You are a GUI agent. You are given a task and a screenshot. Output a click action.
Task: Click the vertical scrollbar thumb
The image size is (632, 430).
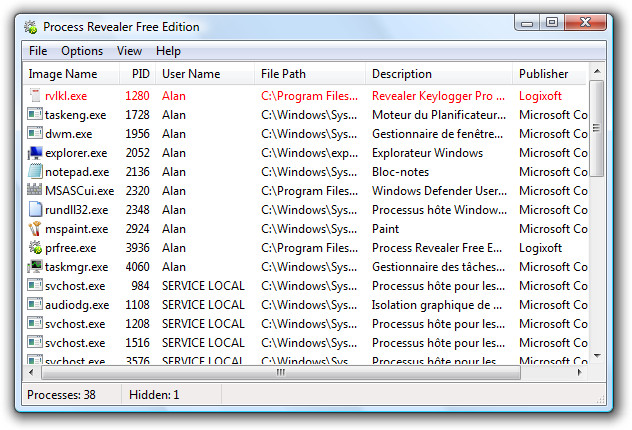[x=597, y=128]
